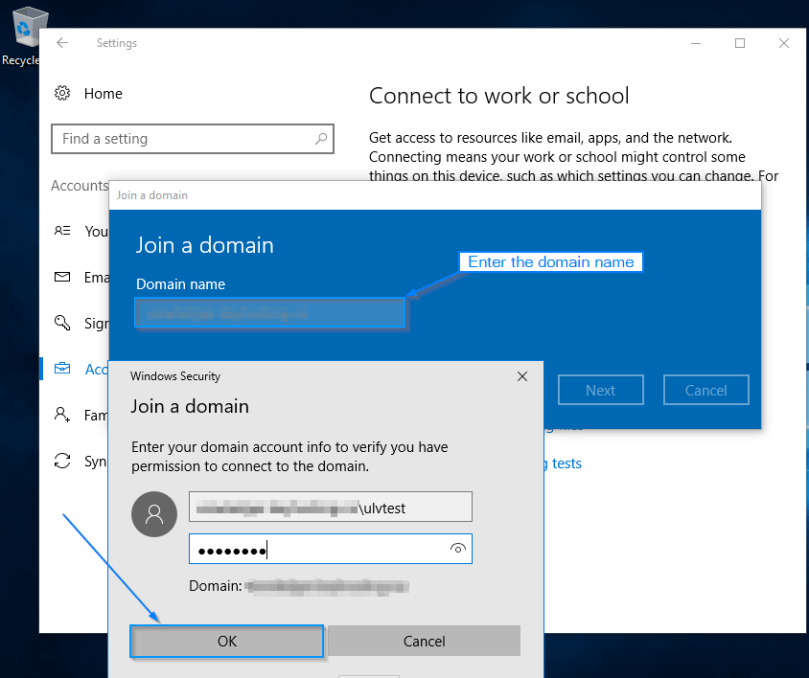Screen dimensions: 809x678
Task: Click the Home gear icon
Action: (62, 93)
